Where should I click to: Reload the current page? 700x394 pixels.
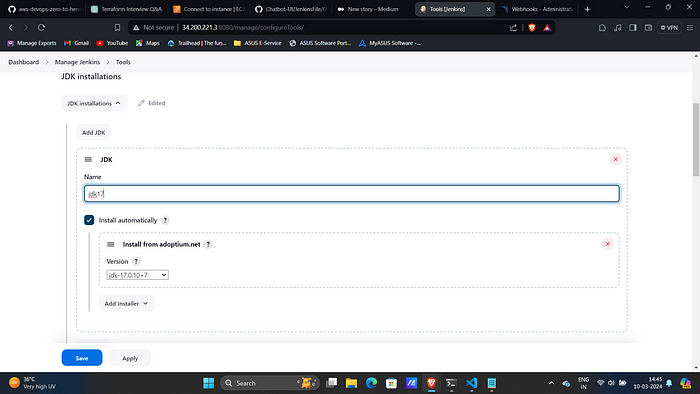click(41, 28)
